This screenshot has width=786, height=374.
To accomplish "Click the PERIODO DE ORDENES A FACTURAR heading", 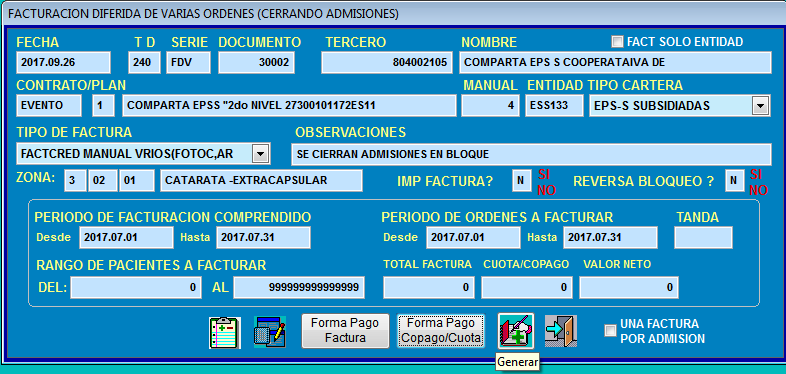I will 497,217.
